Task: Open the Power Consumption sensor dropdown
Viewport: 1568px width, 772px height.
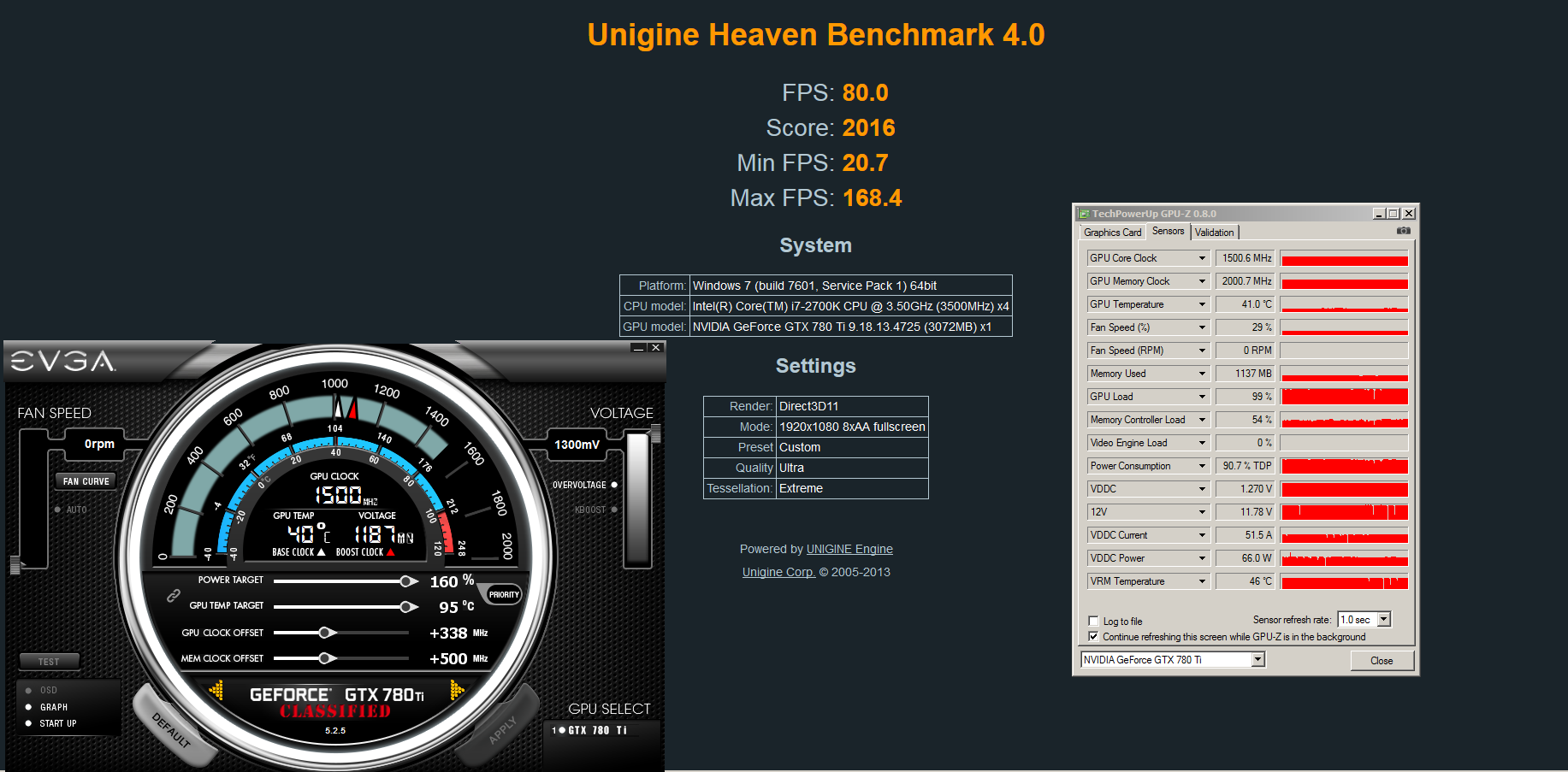Action: [1202, 466]
